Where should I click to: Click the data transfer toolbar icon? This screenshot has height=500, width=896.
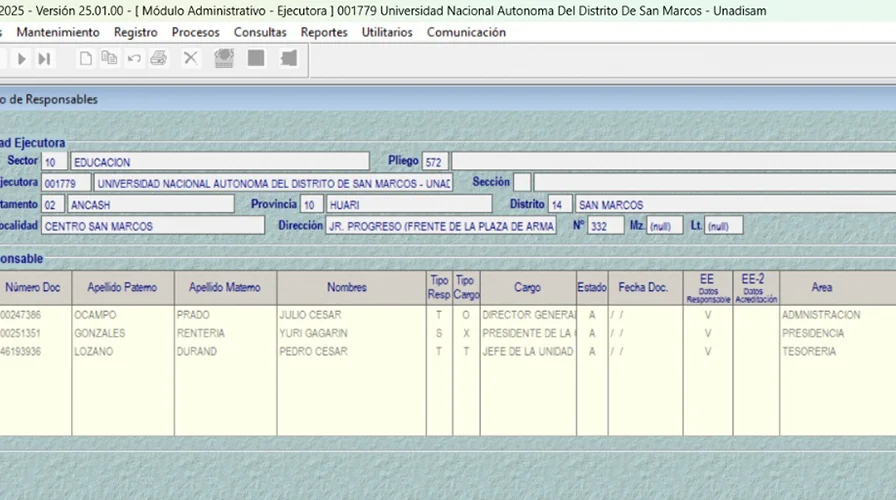pos(224,58)
